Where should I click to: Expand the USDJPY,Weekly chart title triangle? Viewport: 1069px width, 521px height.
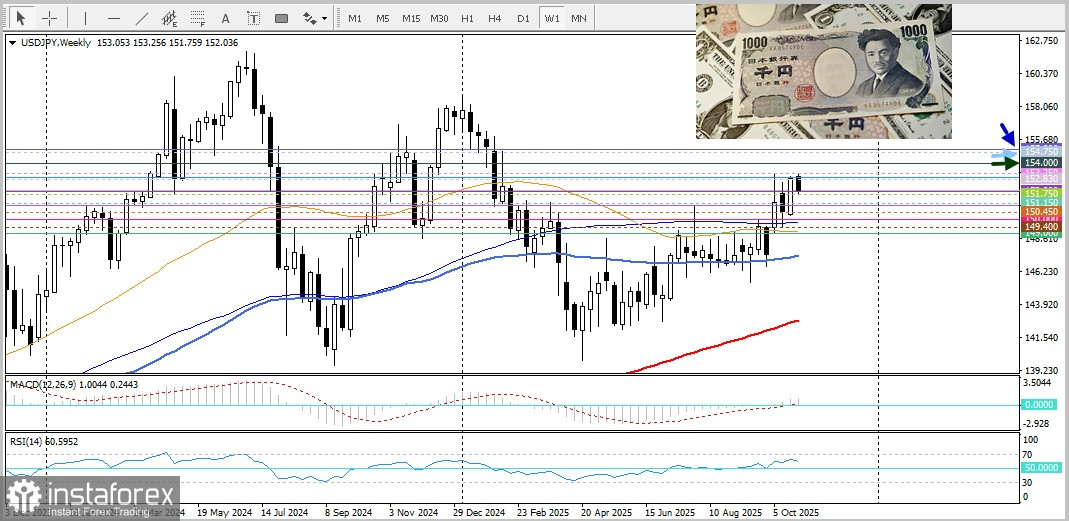[x=13, y=42]
